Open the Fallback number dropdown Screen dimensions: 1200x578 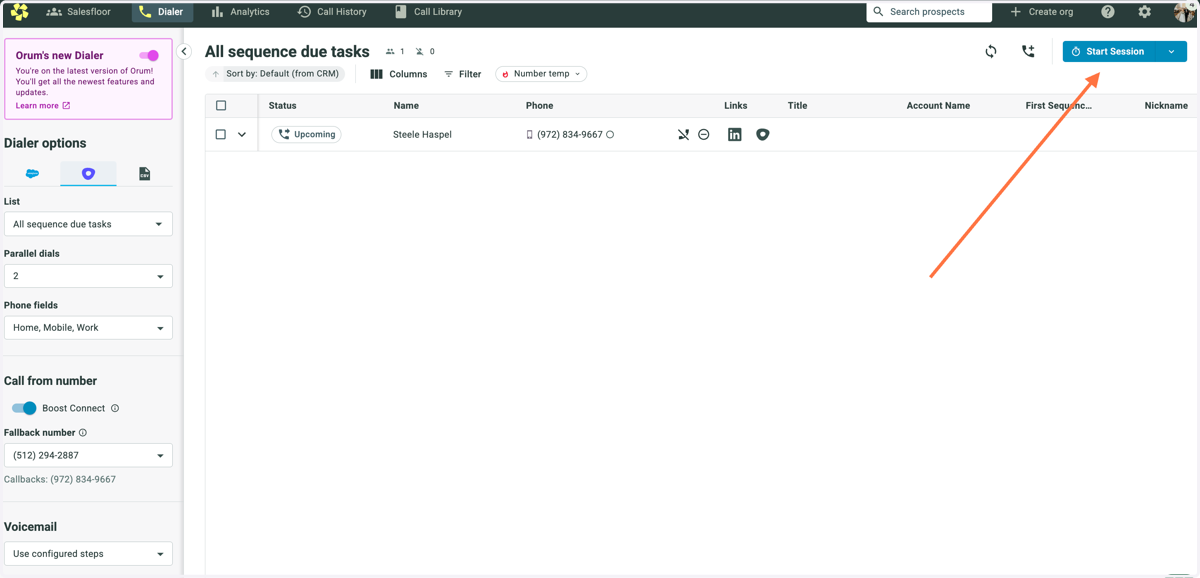[88, 455]
